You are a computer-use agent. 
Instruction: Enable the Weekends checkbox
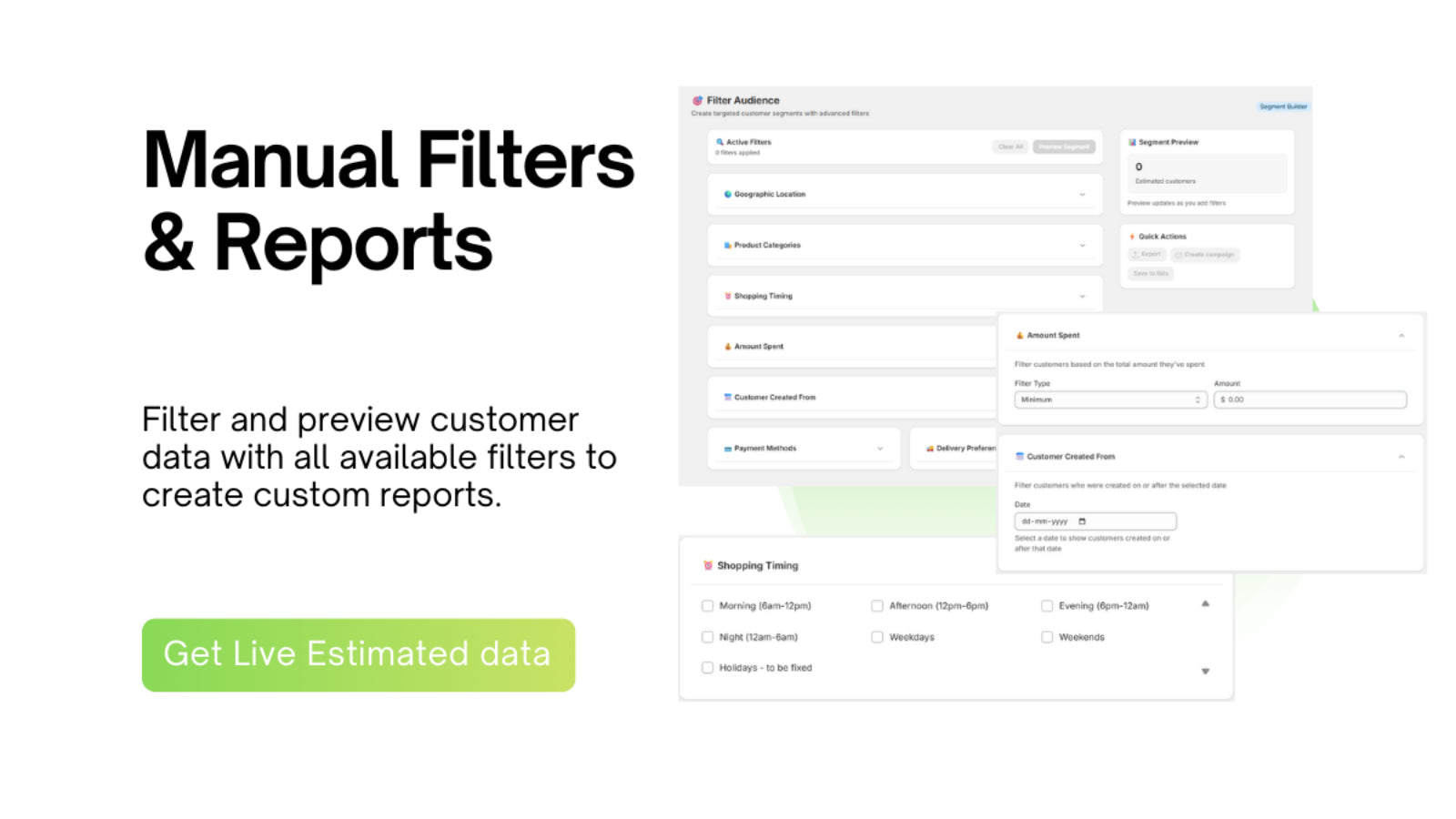1046,637
